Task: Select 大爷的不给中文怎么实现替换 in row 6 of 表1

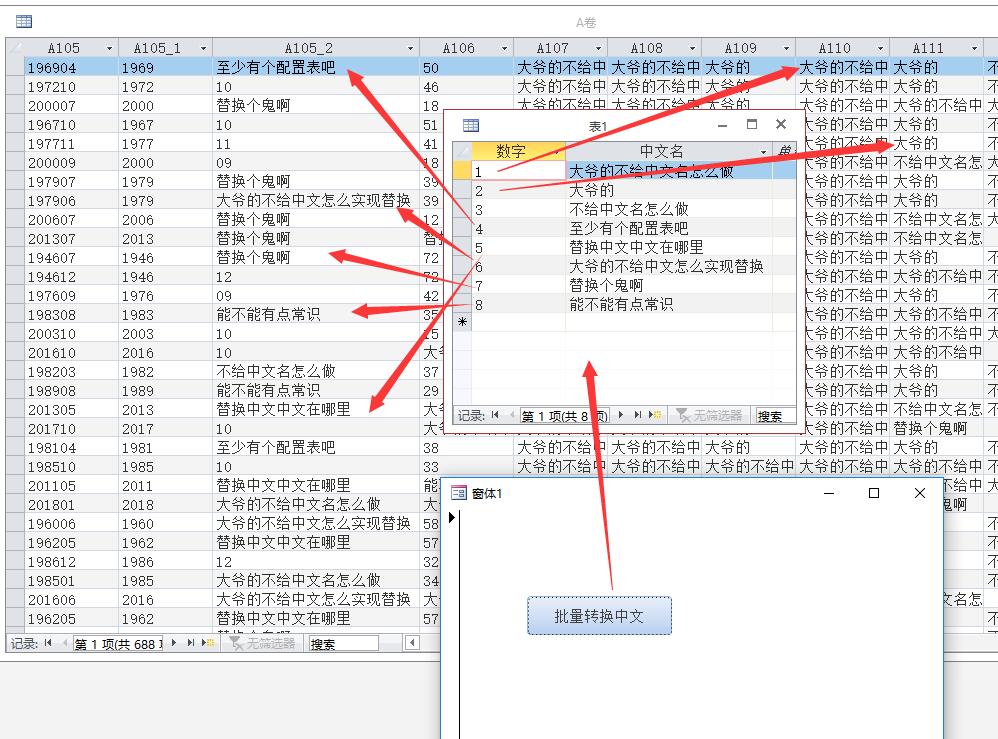Action: [x=669, y=266]
